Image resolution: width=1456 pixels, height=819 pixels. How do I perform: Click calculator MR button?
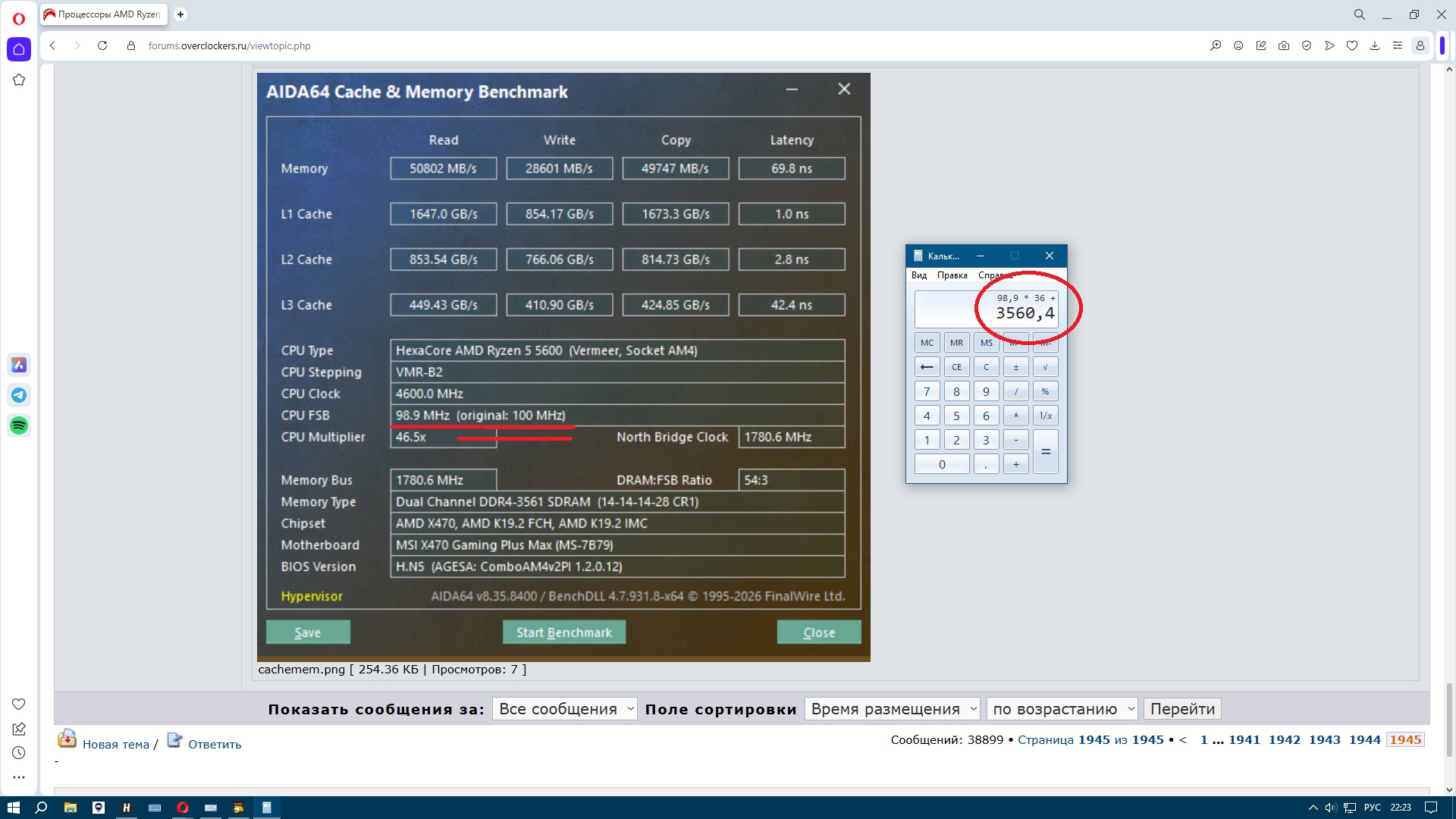pyautogui.click(x=957, y=343)
